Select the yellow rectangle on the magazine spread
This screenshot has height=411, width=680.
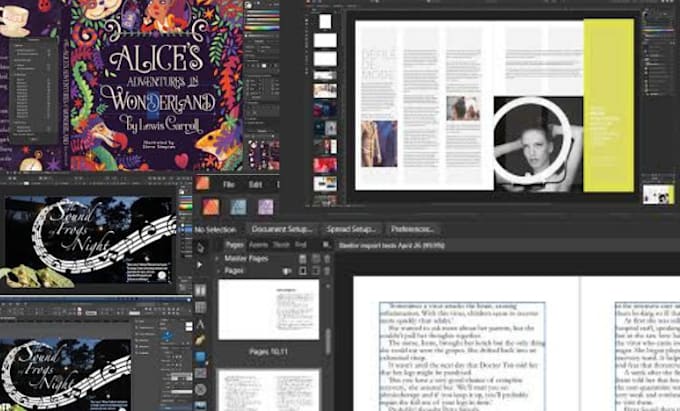click(608, 105)
